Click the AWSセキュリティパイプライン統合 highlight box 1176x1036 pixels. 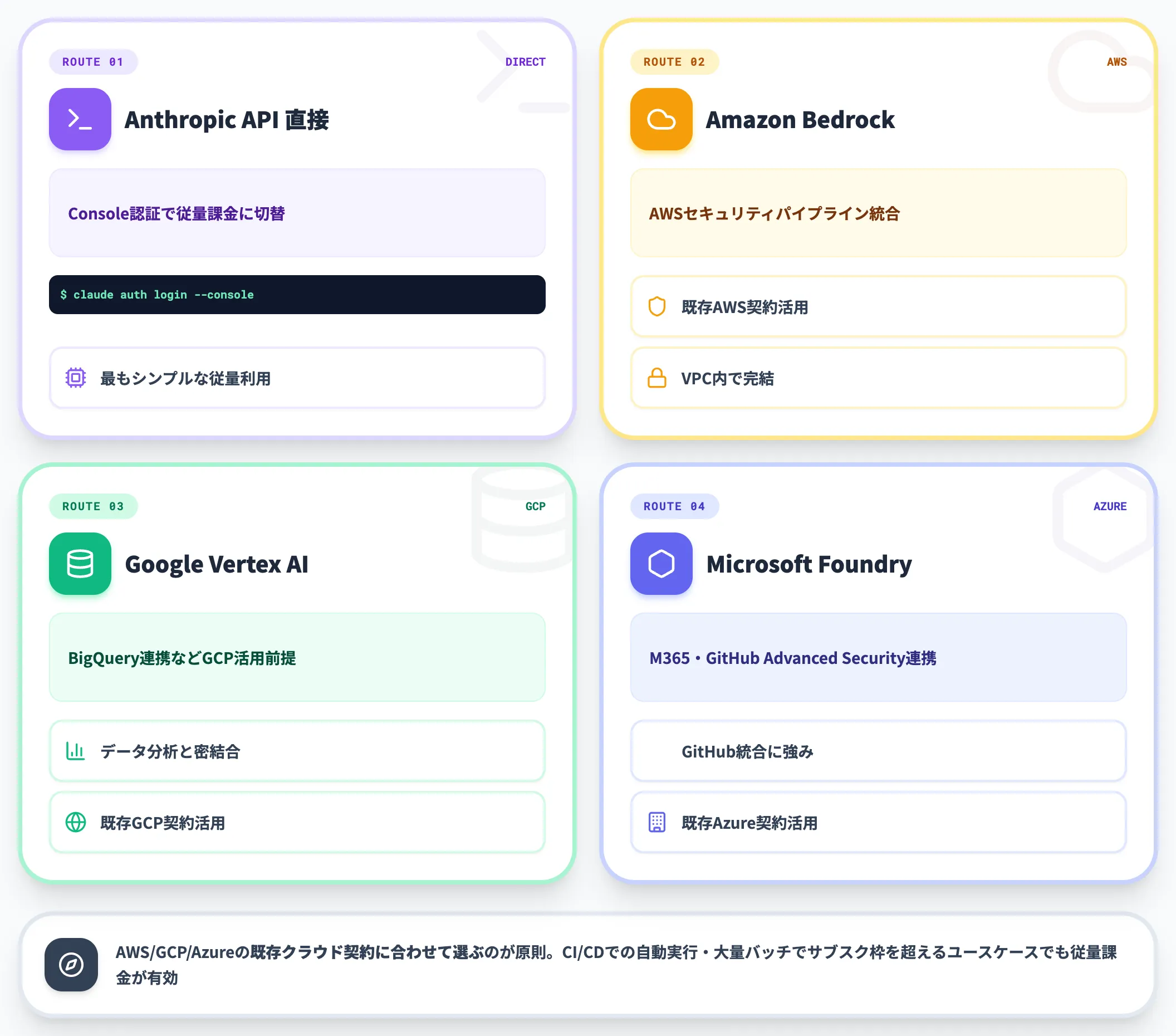pos(878,213)
